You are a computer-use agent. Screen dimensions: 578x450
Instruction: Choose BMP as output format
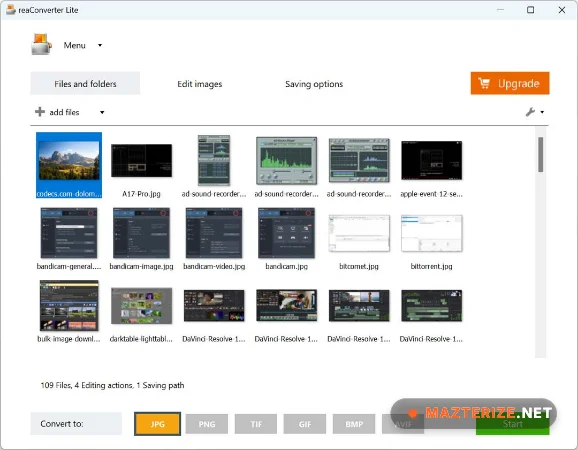point(354,424)
